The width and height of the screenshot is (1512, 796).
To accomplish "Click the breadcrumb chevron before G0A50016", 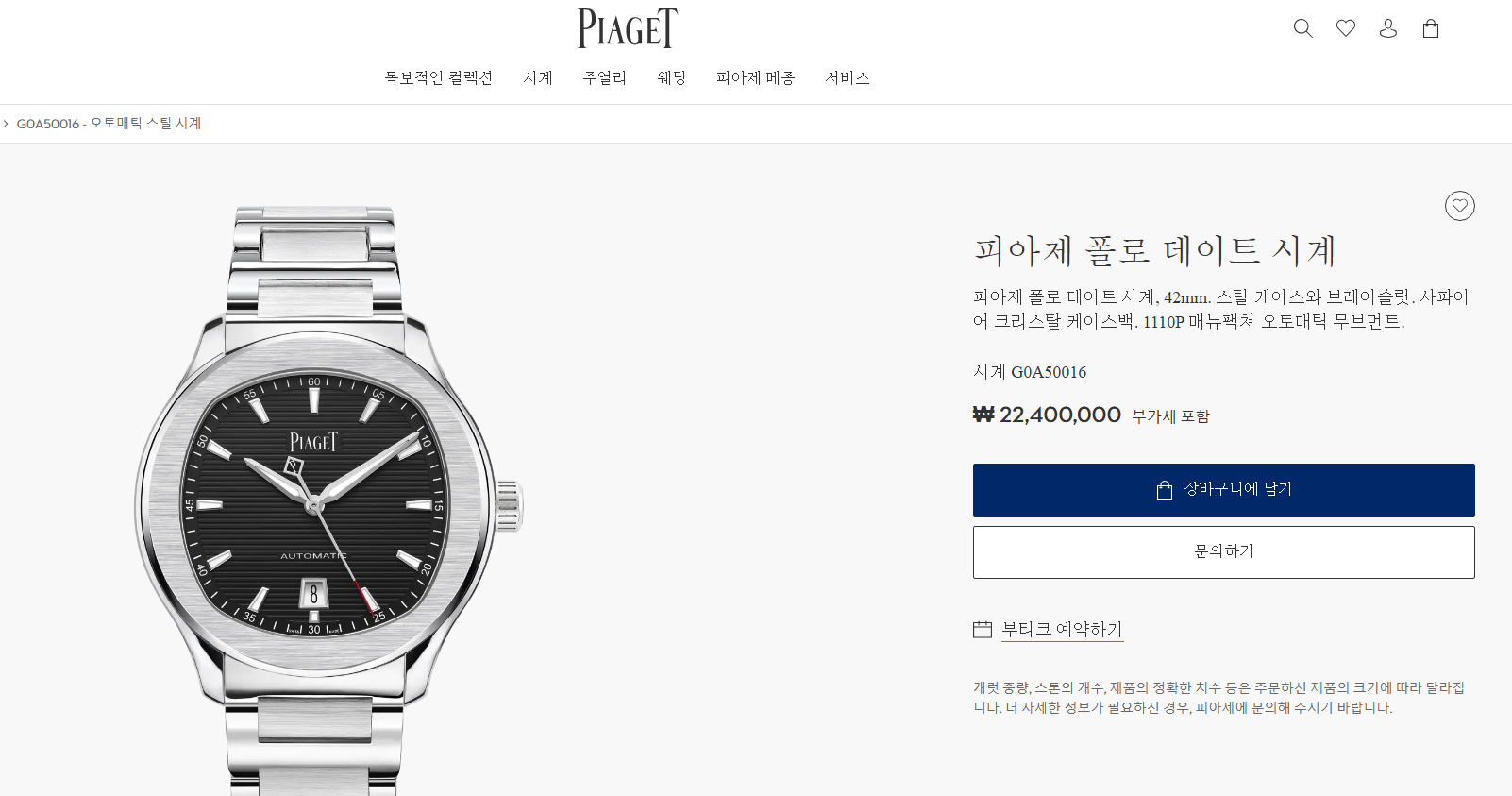I will (x=6, y=124).
